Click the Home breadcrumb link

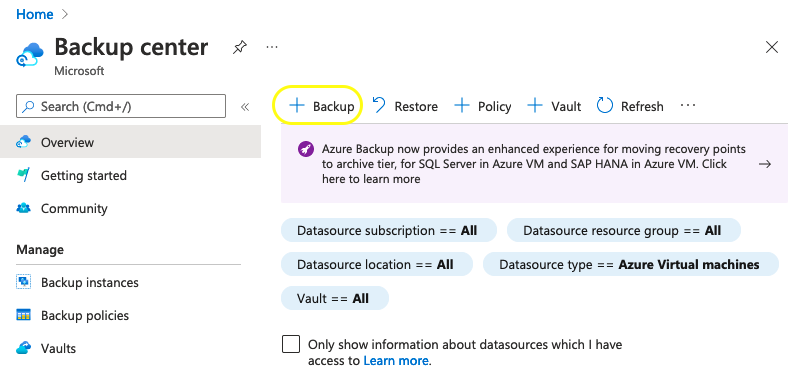(x=35, y=14)
